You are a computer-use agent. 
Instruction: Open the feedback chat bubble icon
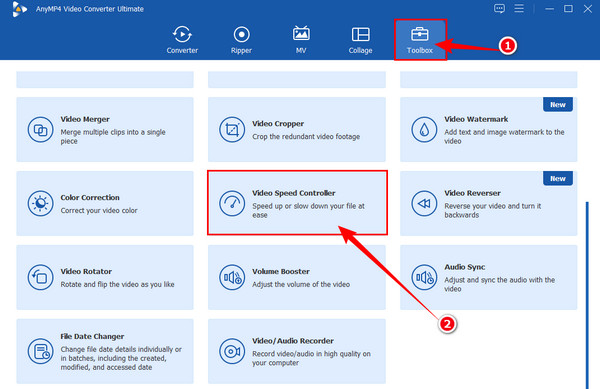click(499, 8)
